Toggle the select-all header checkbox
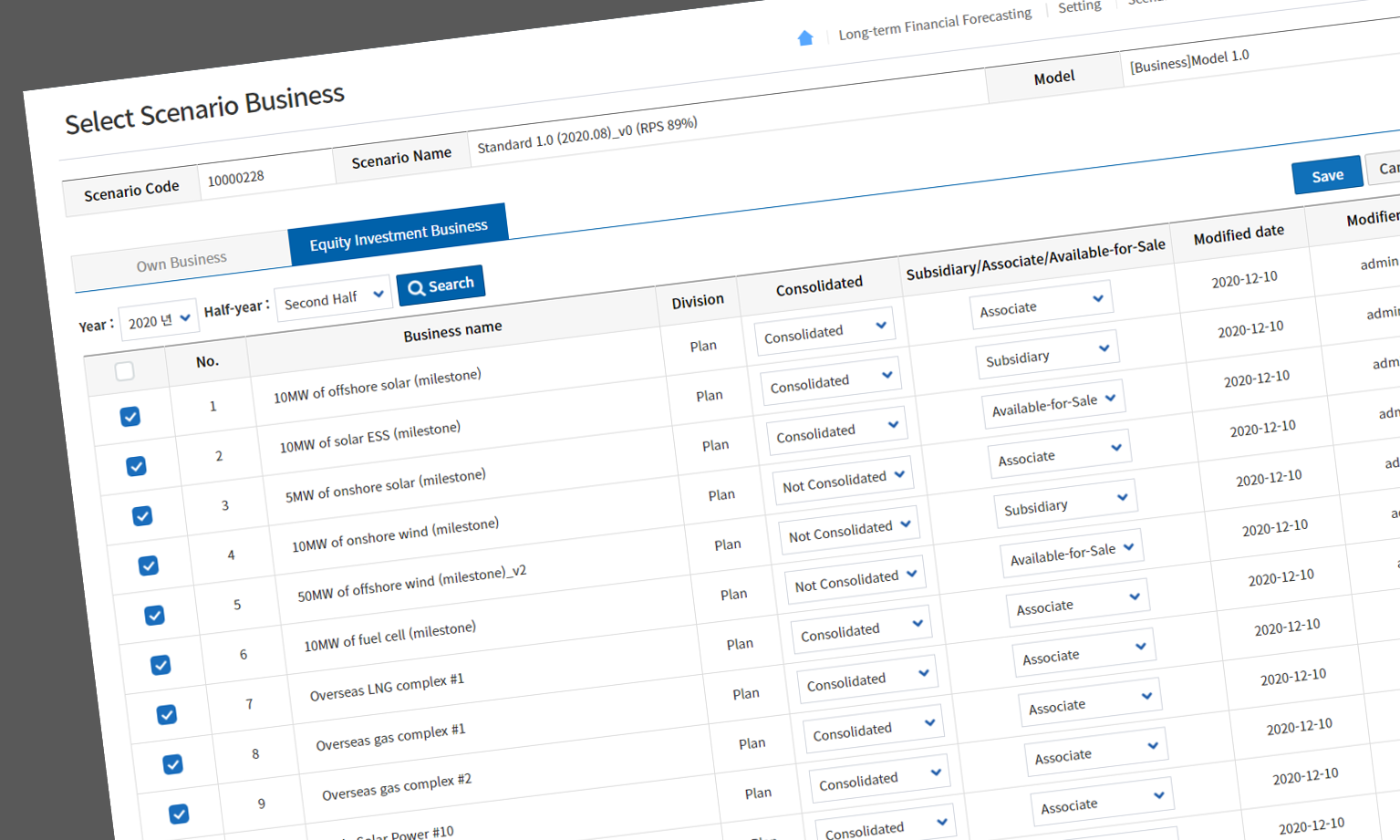Viewport: 1400px width, 840px height. pyautogui.click(x=125, y=370)
